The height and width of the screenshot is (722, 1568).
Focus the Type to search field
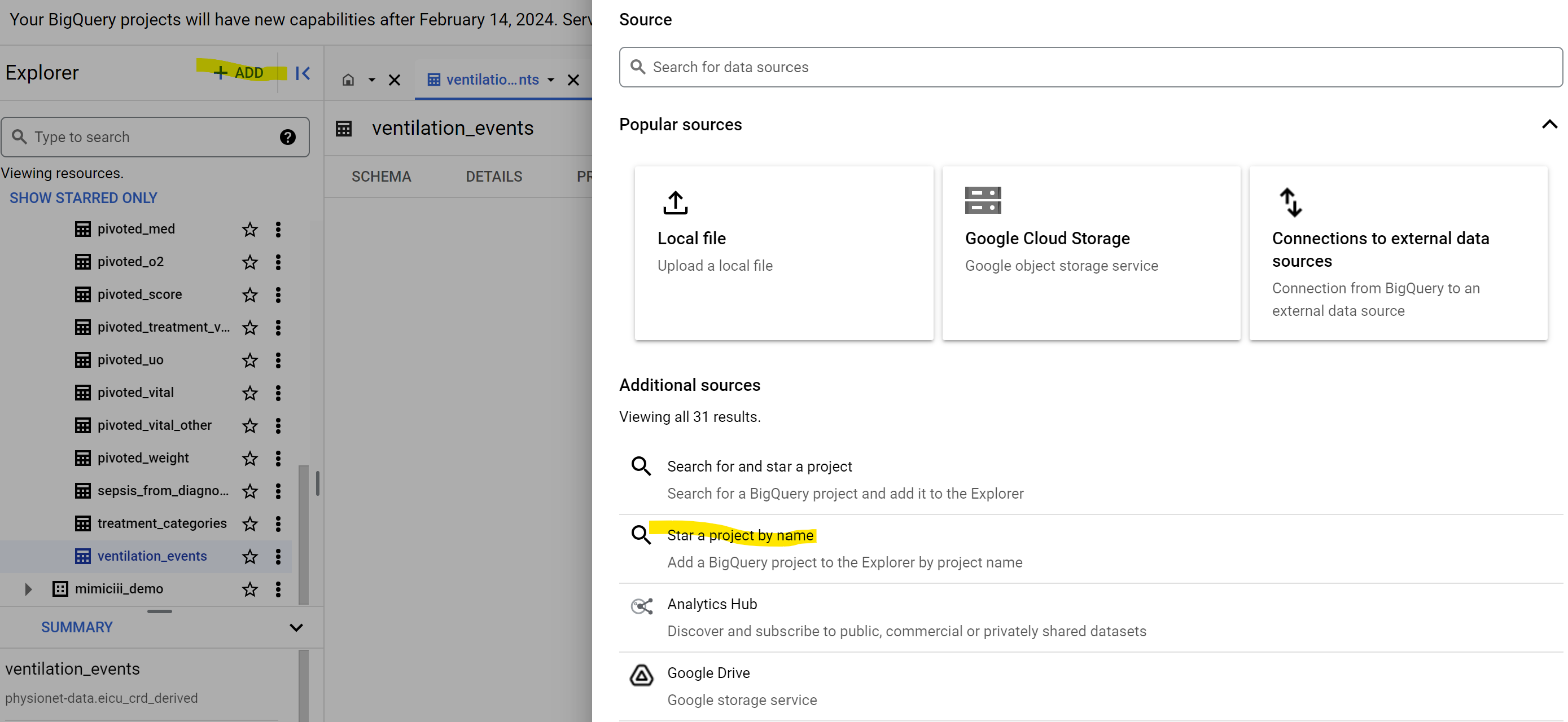(x=155, y=137)
